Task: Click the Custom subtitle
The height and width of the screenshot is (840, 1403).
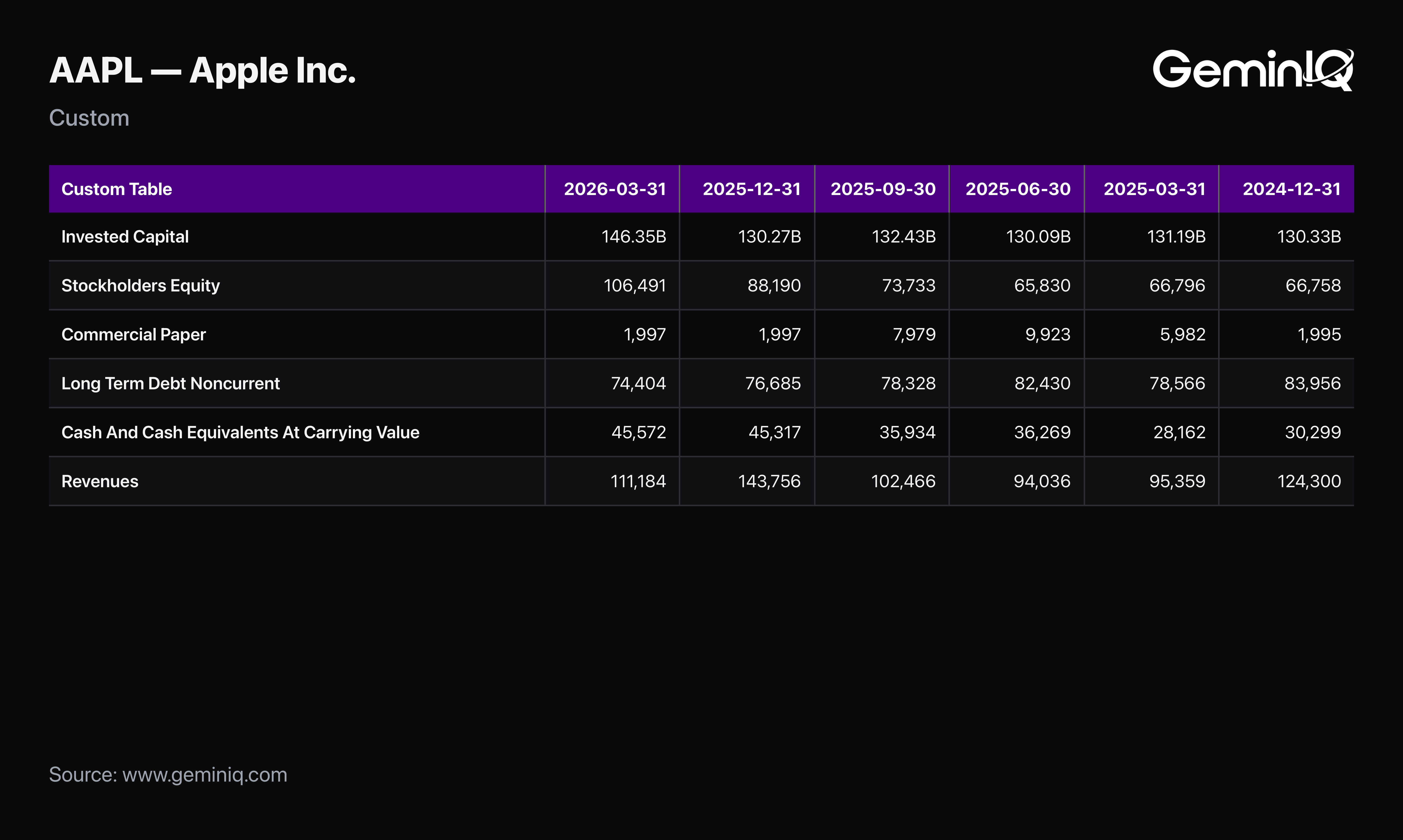Action: (x=89, y=118)
